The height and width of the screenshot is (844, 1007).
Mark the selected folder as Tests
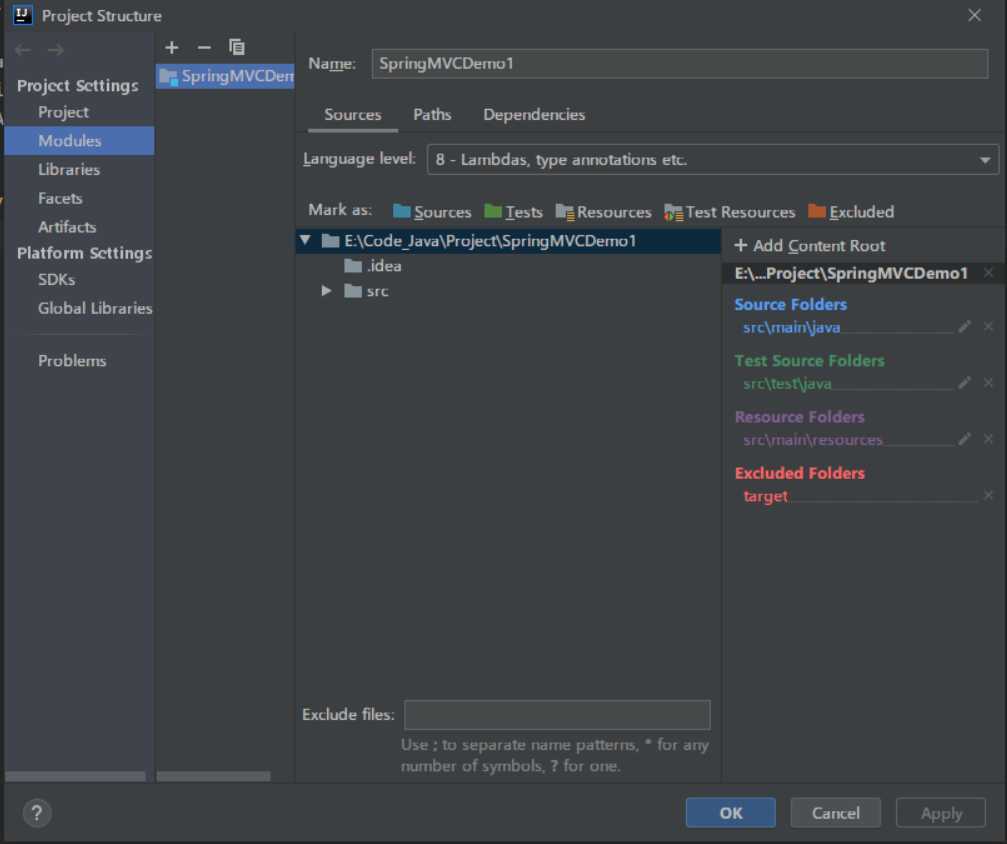click(x=513, y=211)
